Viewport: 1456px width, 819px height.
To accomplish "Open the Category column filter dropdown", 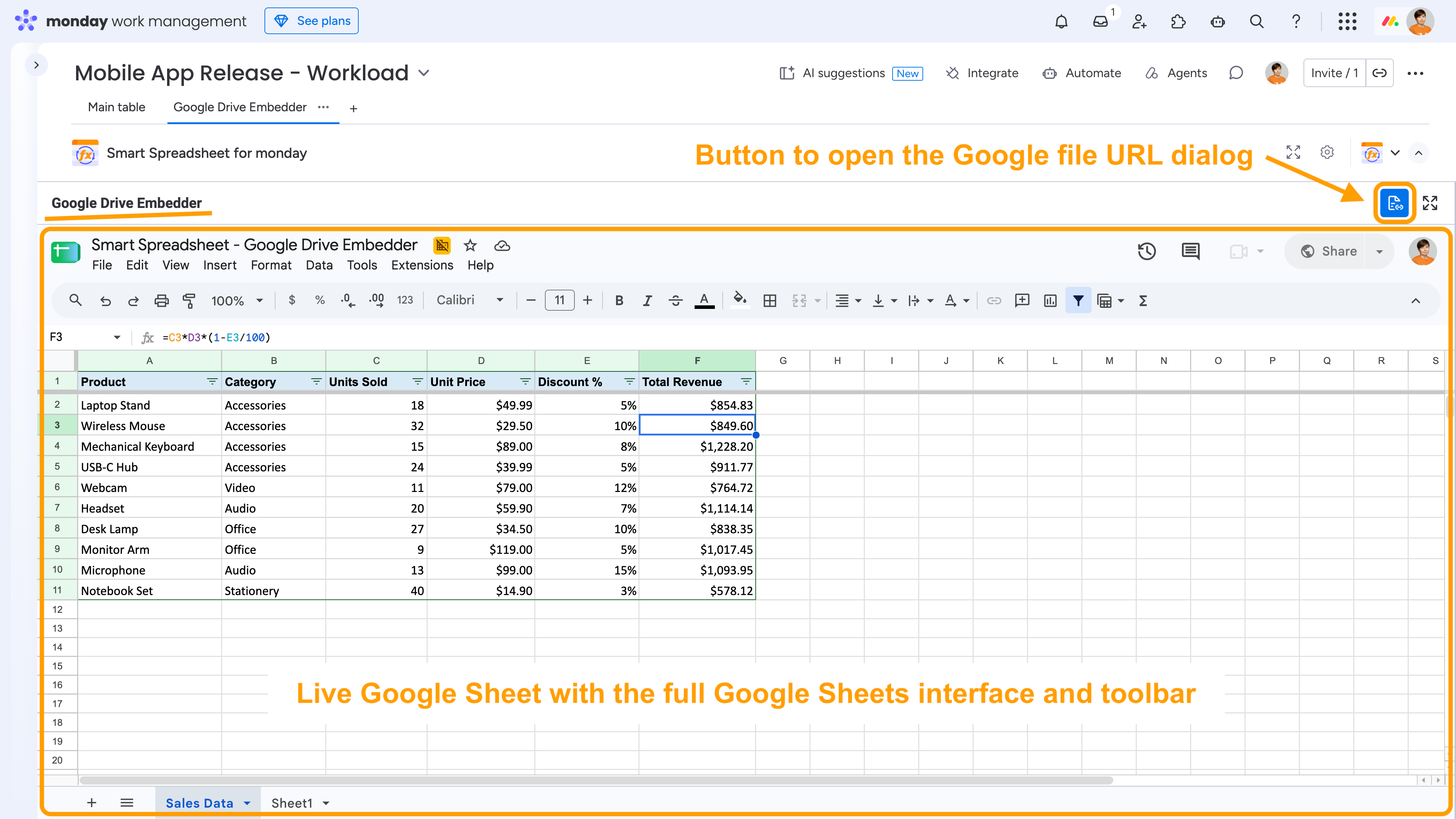I will [316, 381].
